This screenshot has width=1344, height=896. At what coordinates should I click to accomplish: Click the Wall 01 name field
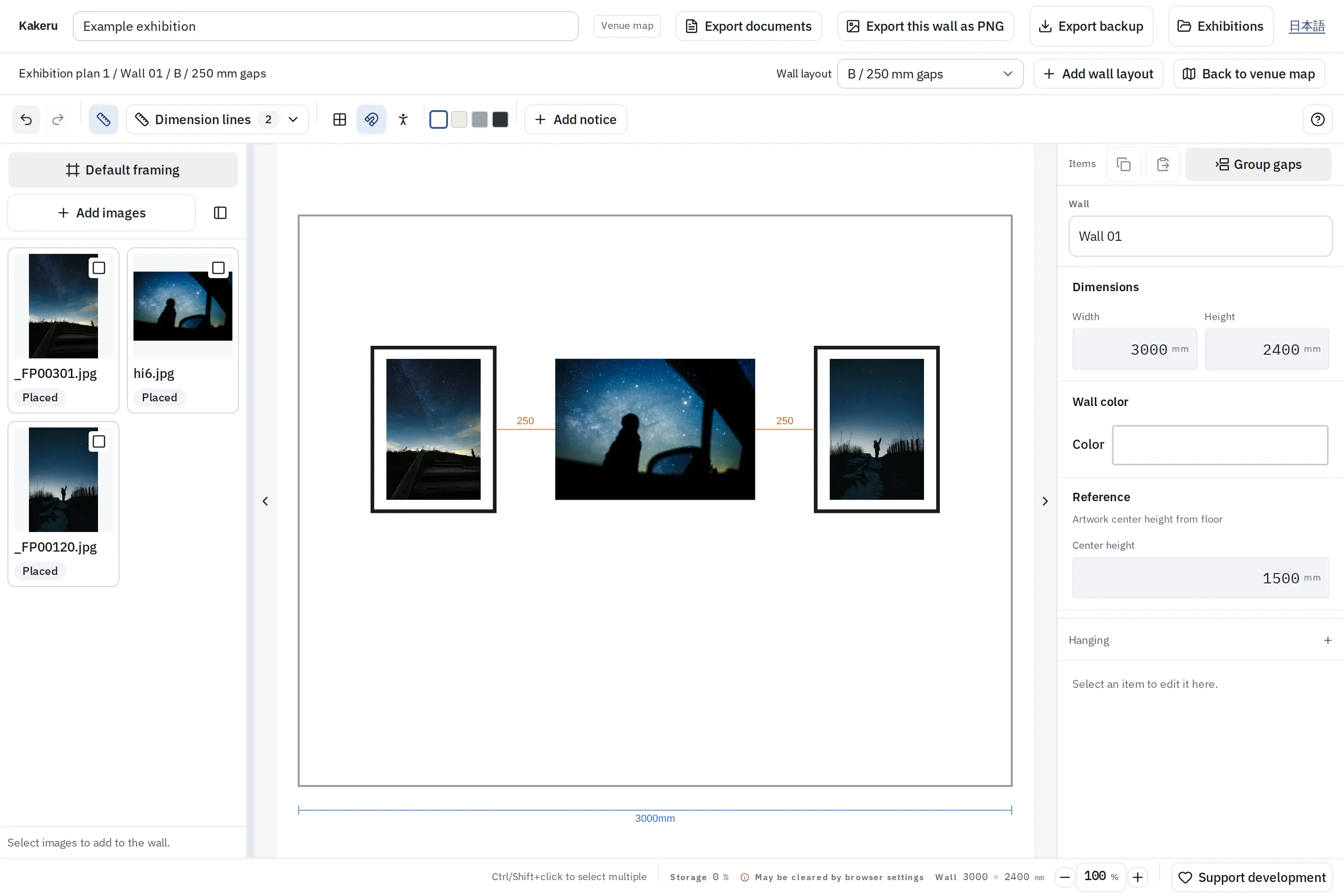pos(1200,236)
